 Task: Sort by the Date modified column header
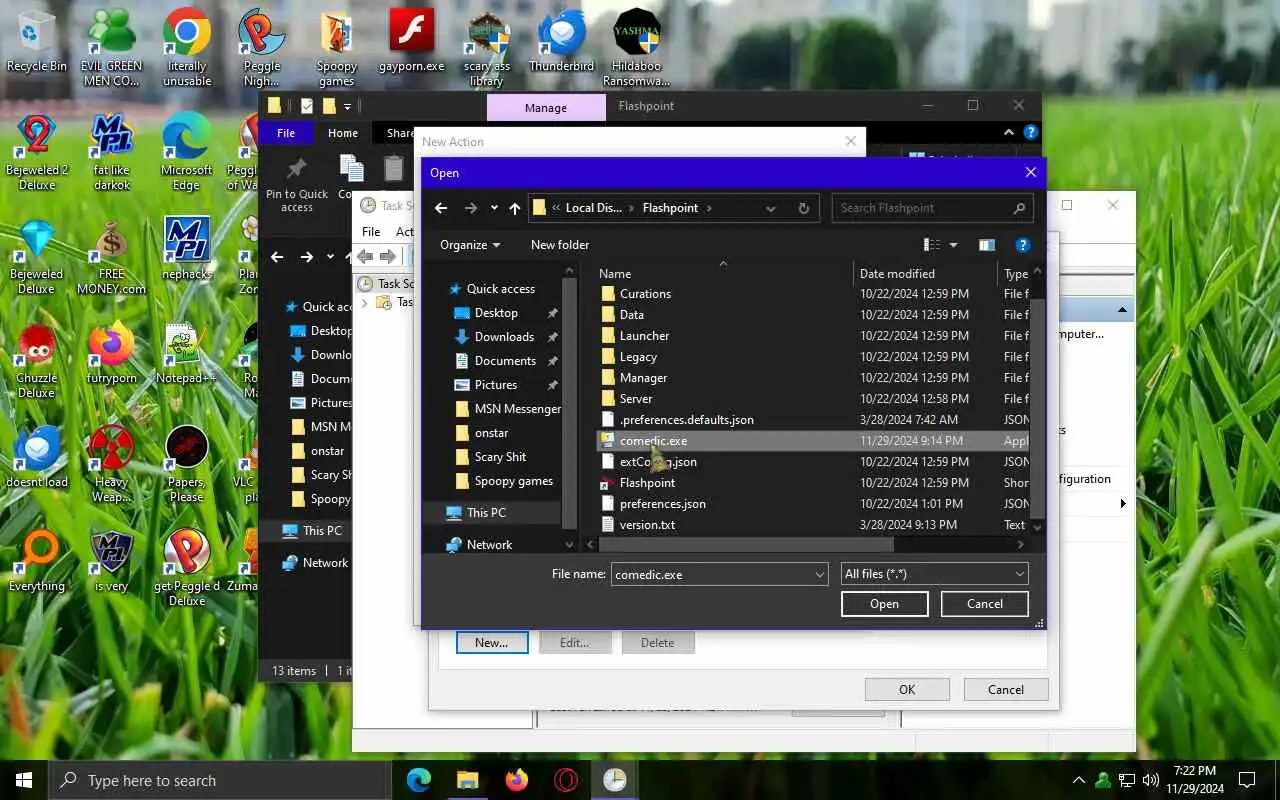(897, 274)
